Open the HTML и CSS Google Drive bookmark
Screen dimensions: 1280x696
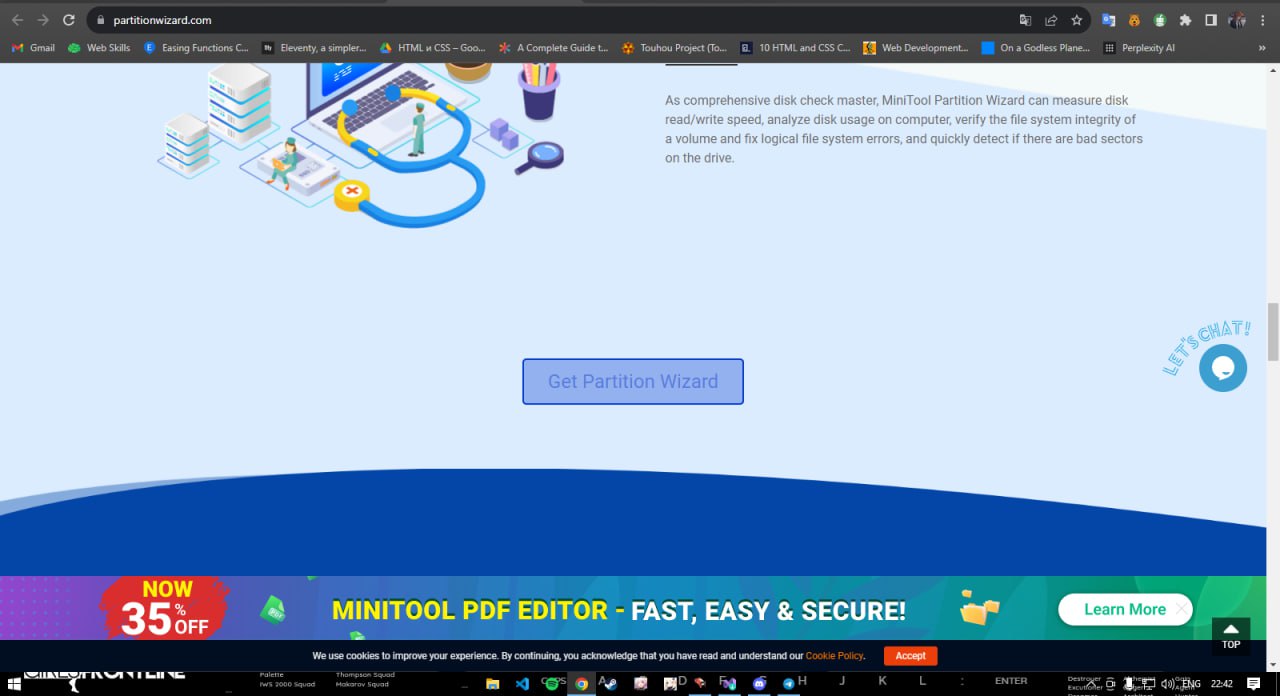pyautogui.click(x=432, y=47)
